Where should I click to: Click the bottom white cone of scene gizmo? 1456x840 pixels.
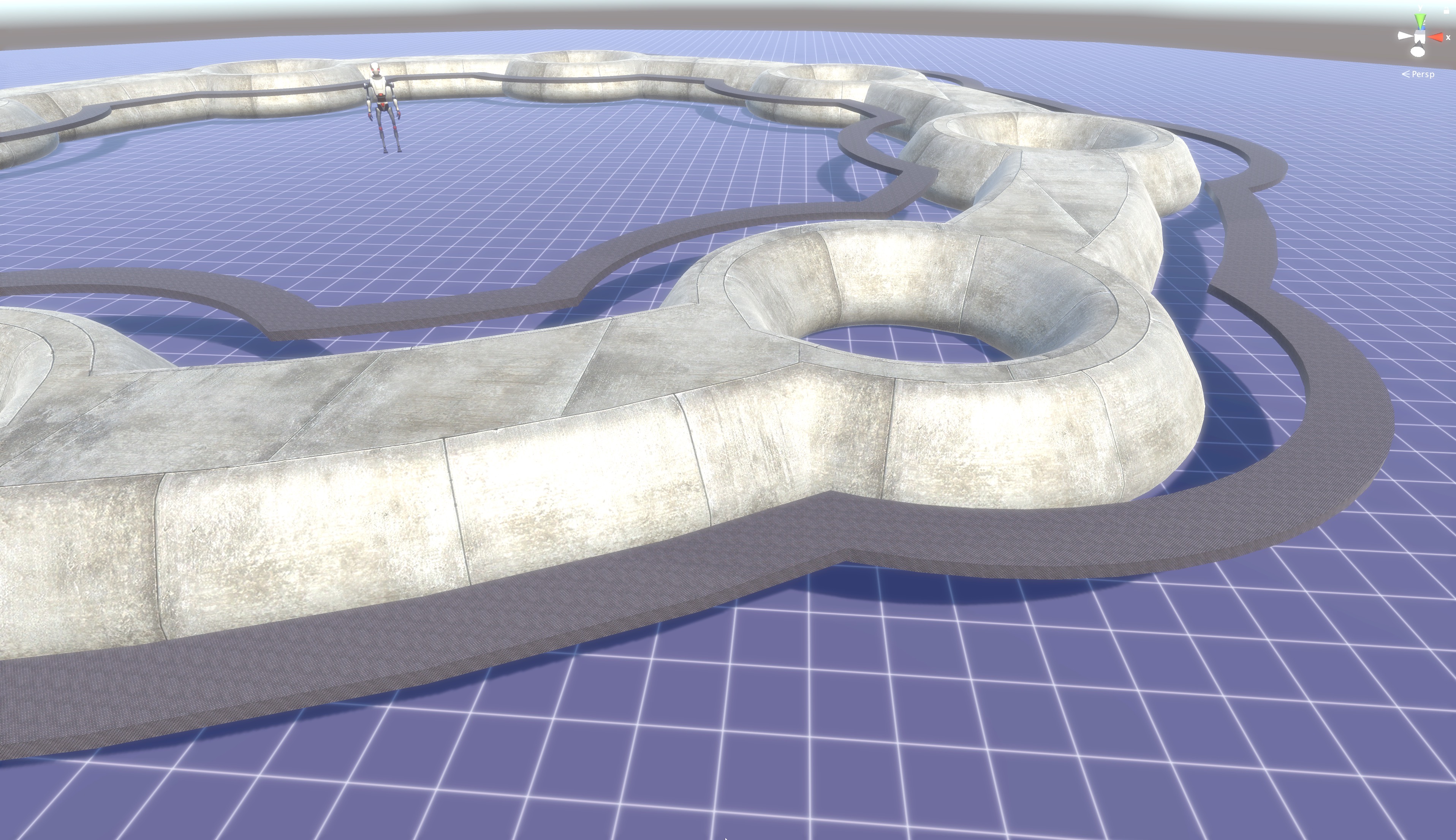point(1418,51)
